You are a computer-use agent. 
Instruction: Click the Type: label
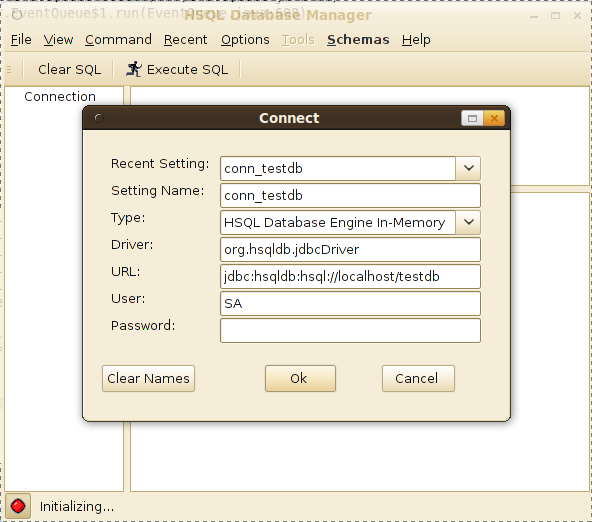pos(128,218)
